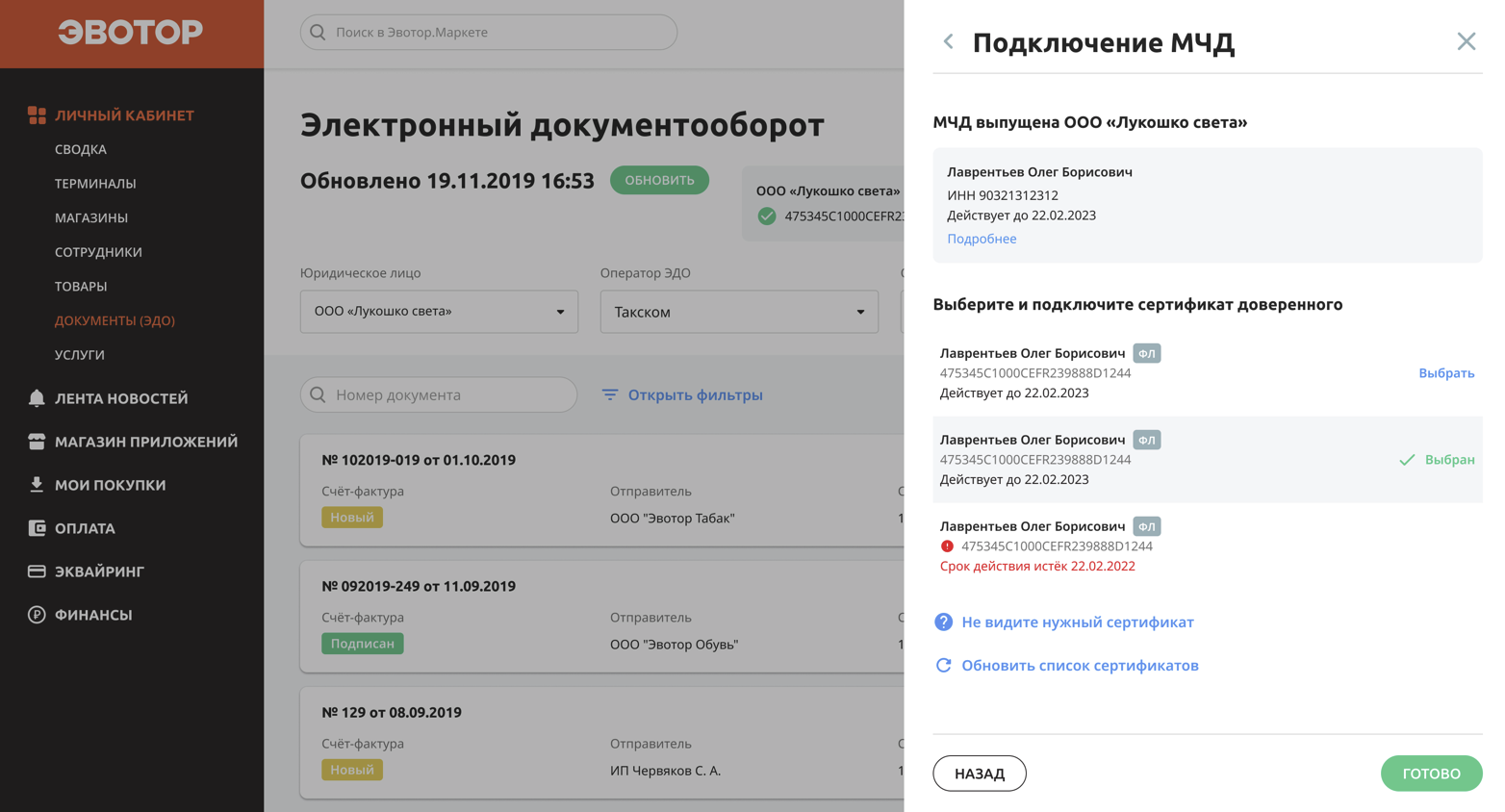Open Магазины in the sidebar

(91, 217)
